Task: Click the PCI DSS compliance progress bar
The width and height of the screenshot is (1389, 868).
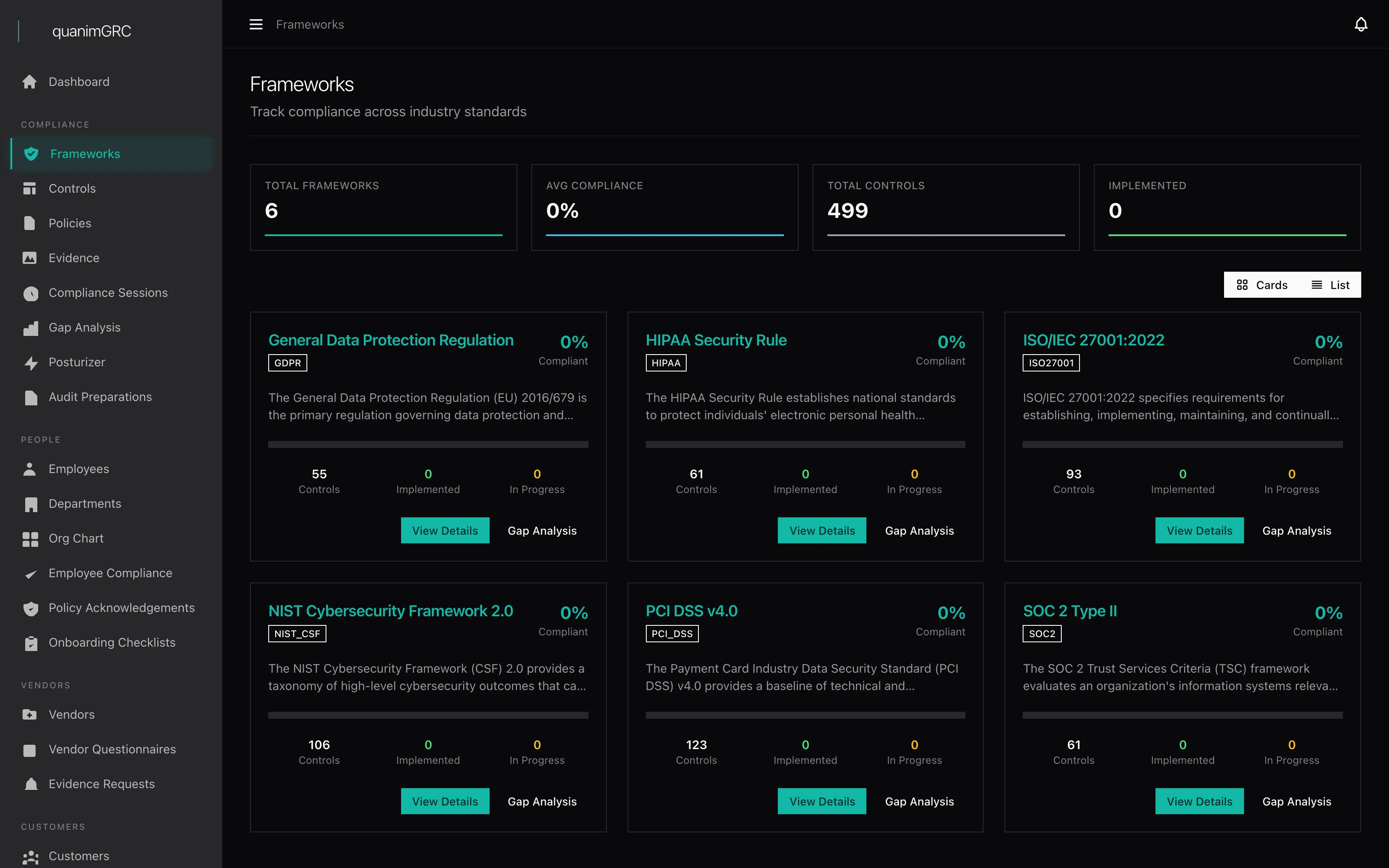Action: (805, 715)
